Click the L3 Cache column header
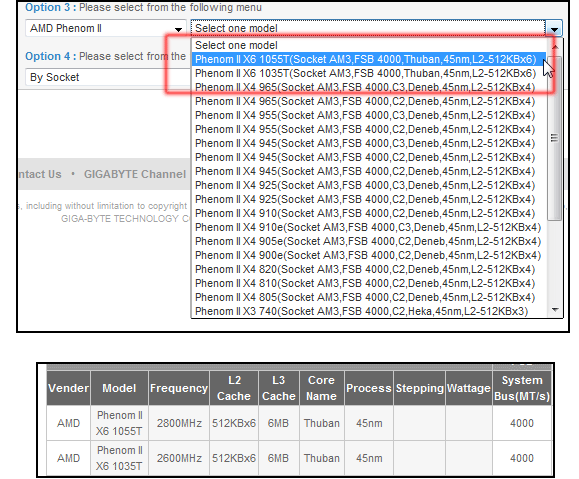The width and height of the screenshot is (579, 479). click(279, 388)
